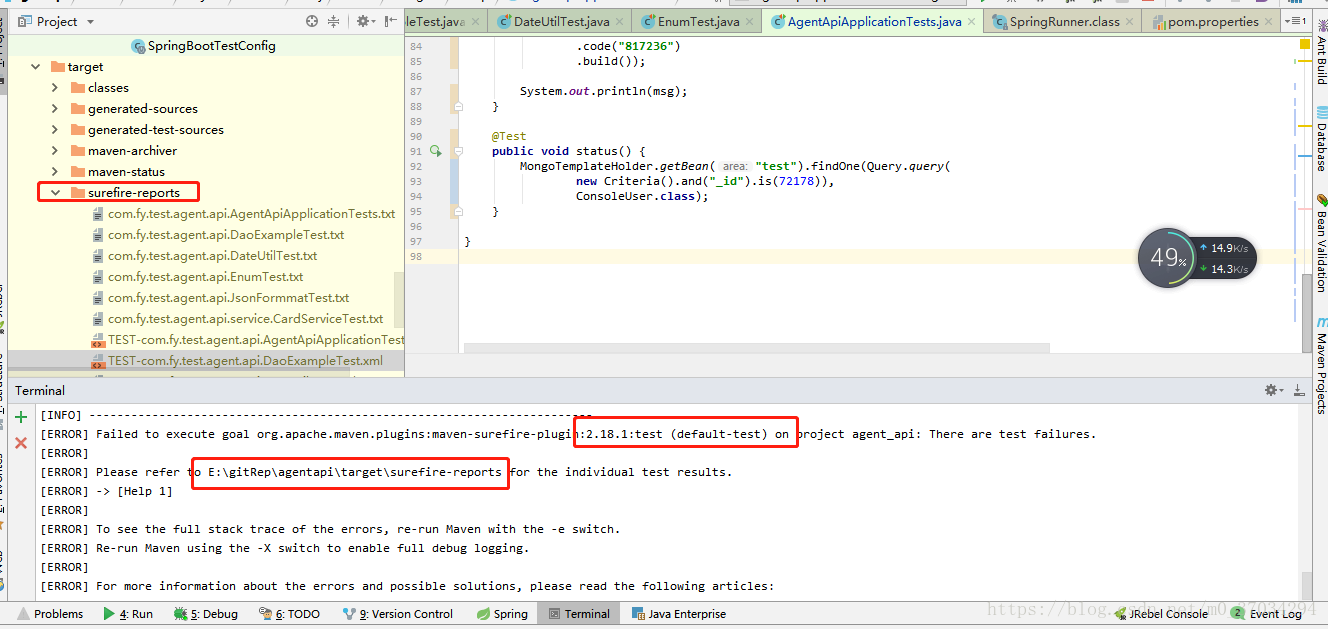The width and height of the screenshot is (1328, 629).
Task: Click the yellow inspection status indicator
Action: coord(1305,45)
